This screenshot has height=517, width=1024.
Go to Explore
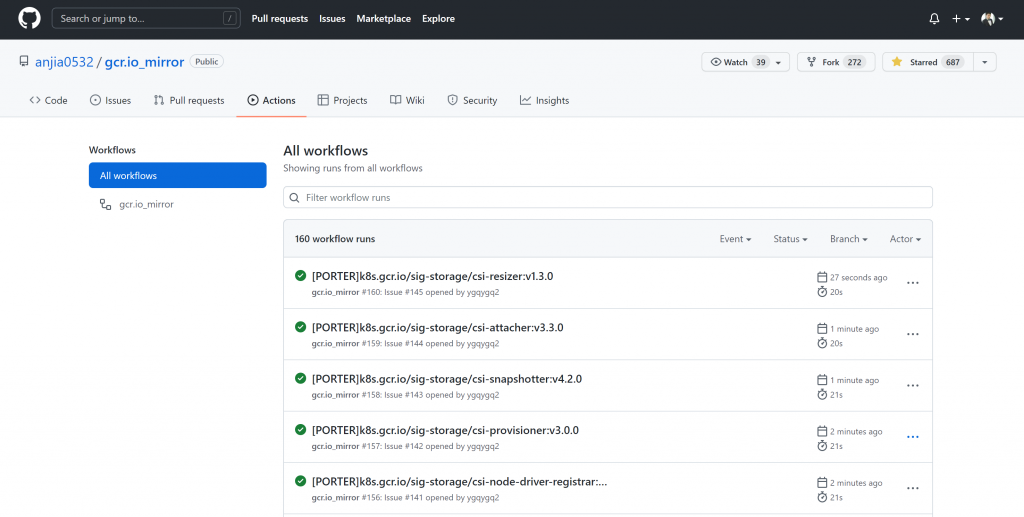pyautogui.click(x=438, y=18)
